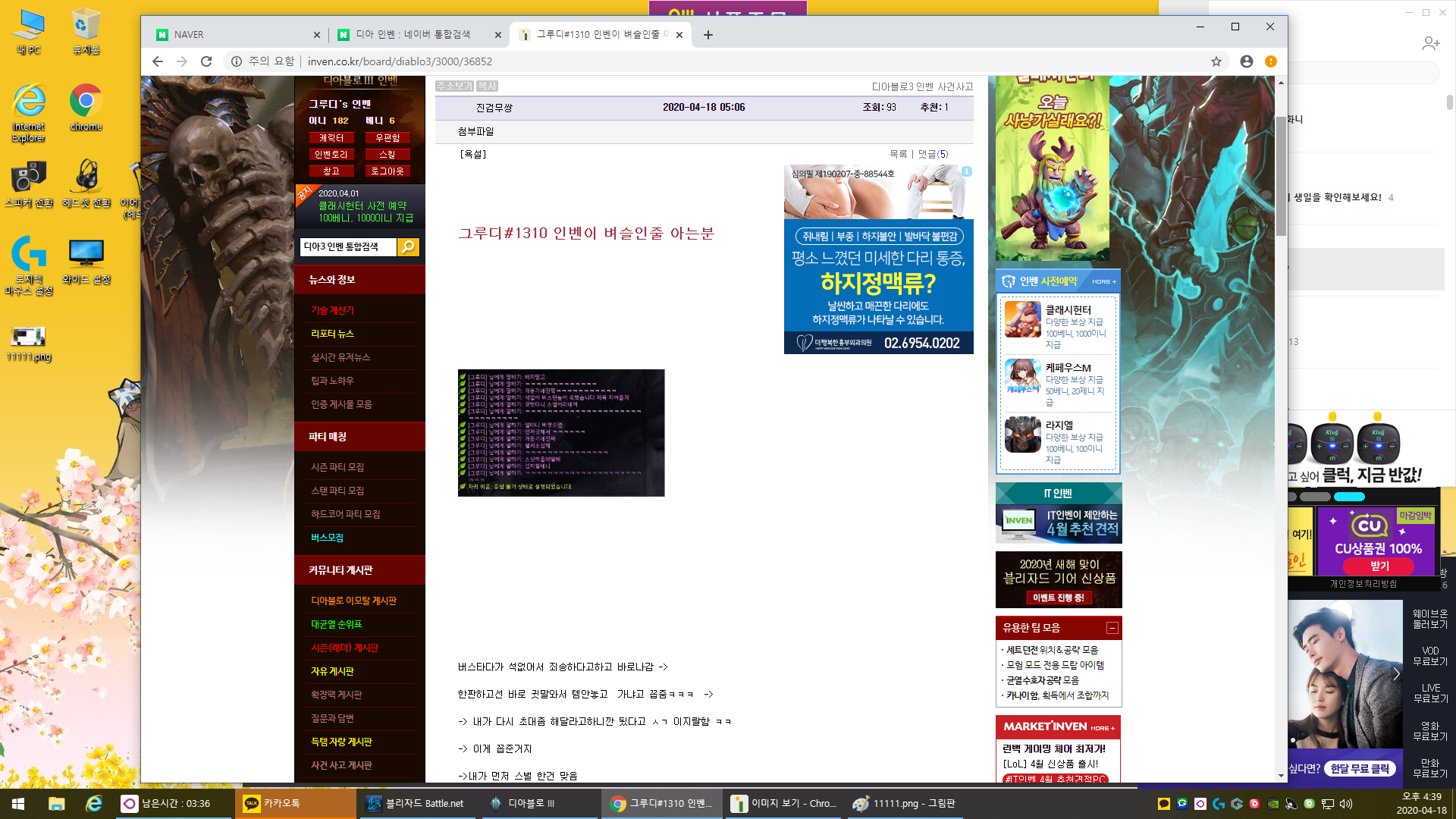Bookmark this page with the star icon
The width and height of the screenshot is (1456, 819).
(x=1216, y=61)
